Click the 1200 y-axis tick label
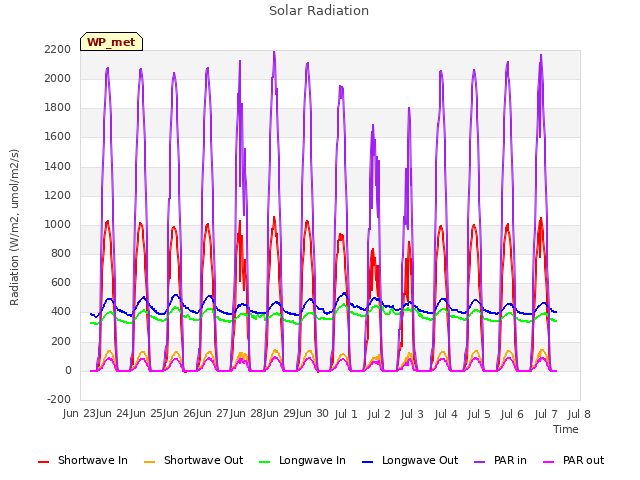 coord(58,196)
